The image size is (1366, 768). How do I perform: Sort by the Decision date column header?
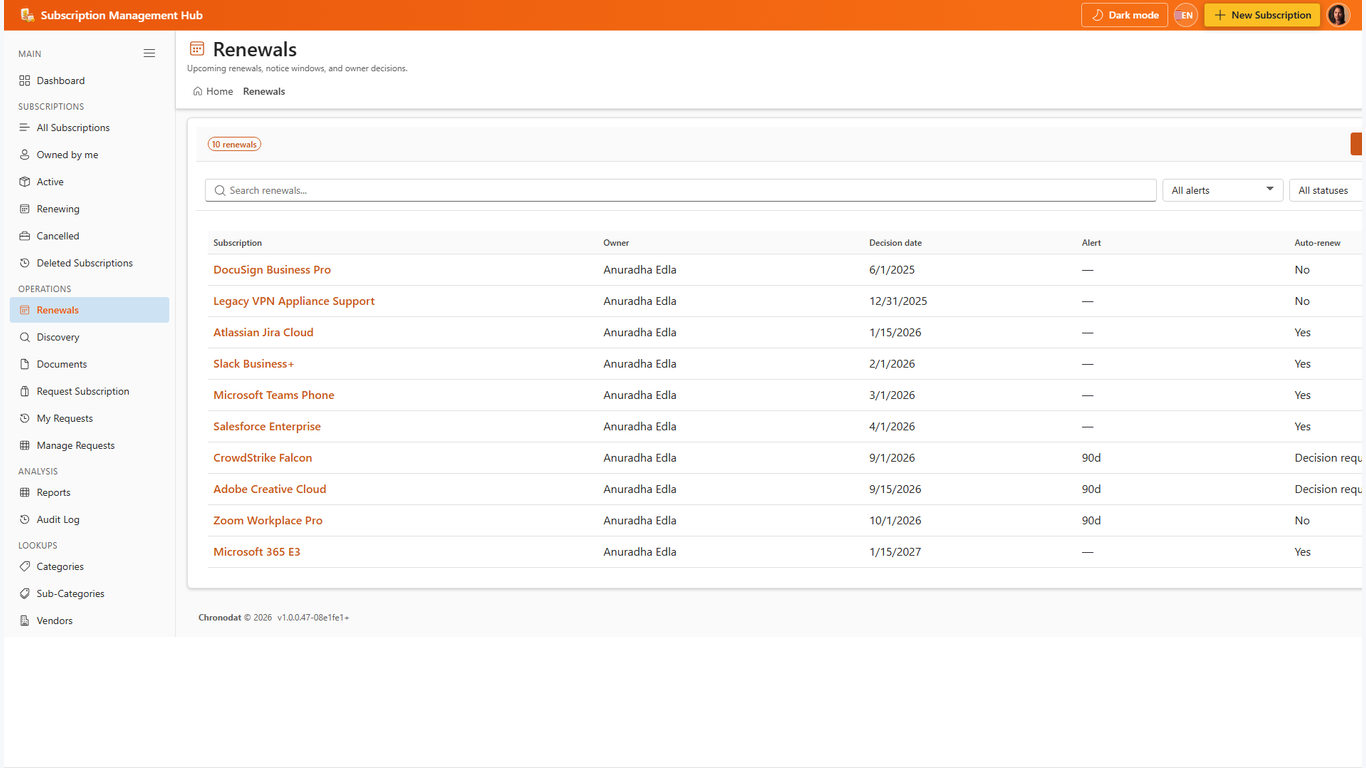pos(896,243)
